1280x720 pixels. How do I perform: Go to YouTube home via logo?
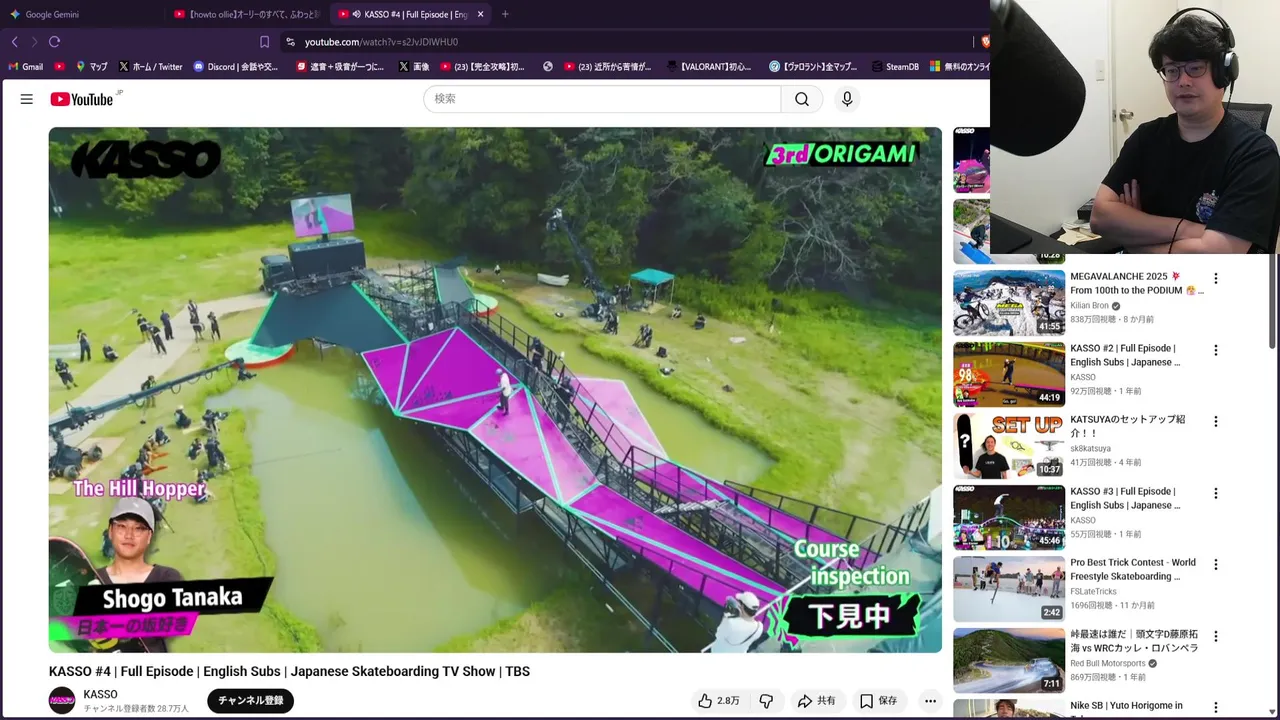coord(81,99)
